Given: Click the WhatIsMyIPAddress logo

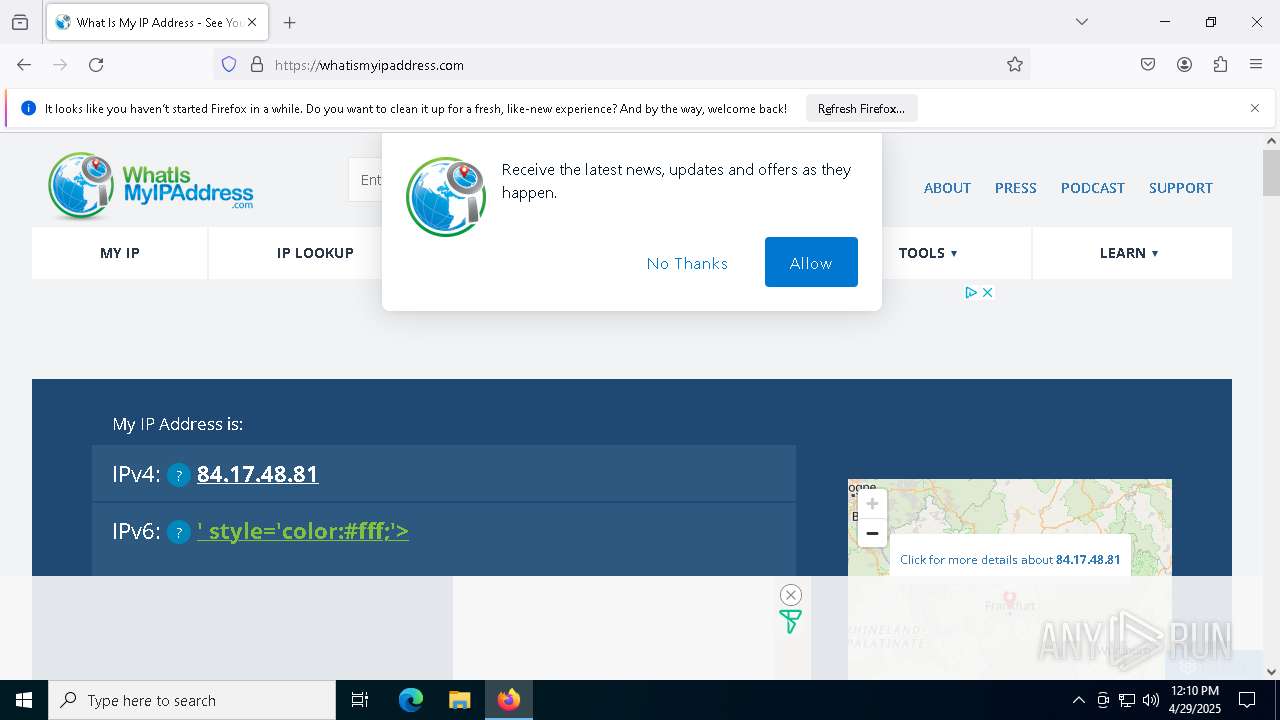Looking at the screenshot, I should (151, 186).
